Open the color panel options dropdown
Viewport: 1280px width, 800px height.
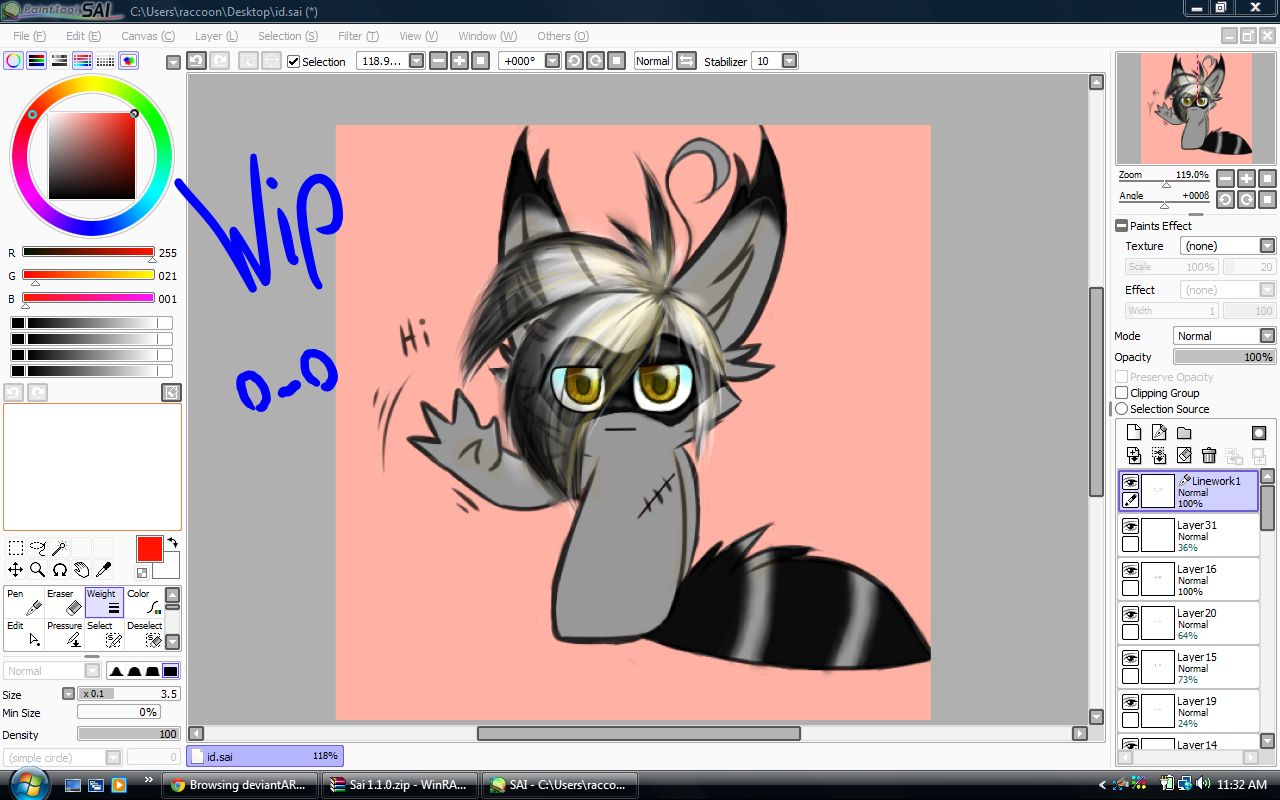(x=173, y=62)
